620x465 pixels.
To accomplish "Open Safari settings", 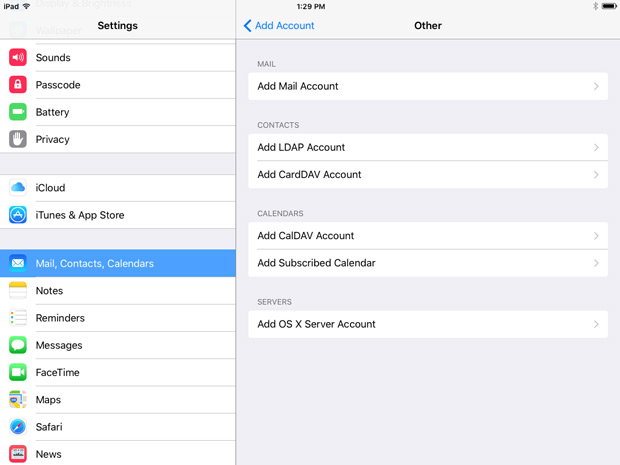I will (x=118, y=427).
